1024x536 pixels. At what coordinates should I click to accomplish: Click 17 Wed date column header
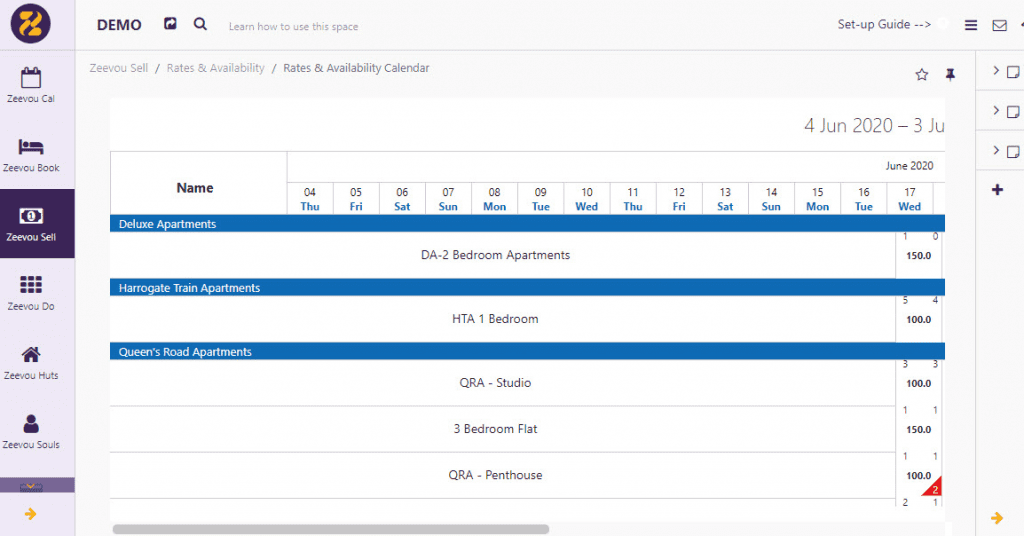(910, 199)
